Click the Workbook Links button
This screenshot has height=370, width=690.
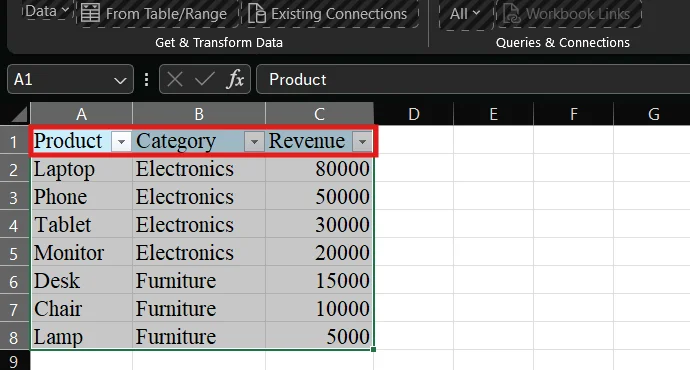click(x=569, y=14)
